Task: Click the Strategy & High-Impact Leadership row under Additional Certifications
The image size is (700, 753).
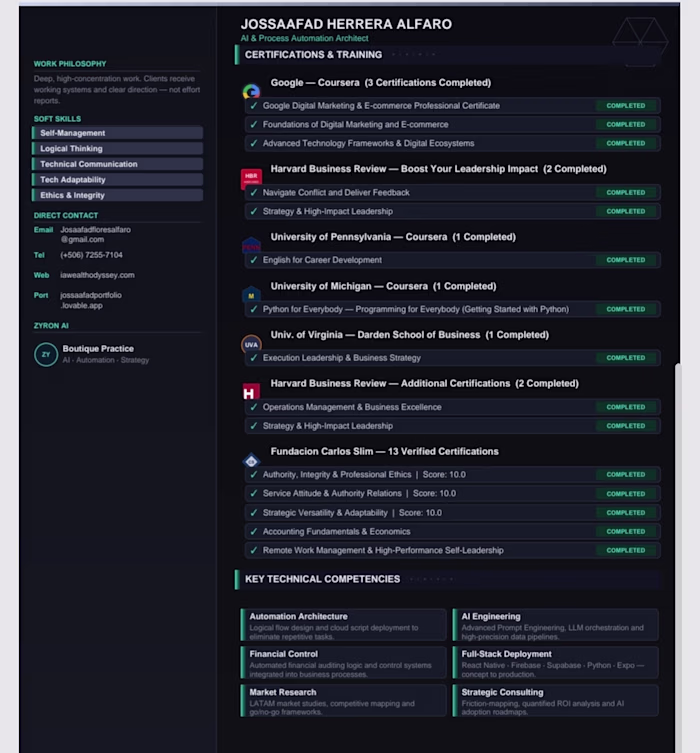Action: (452, 426)
